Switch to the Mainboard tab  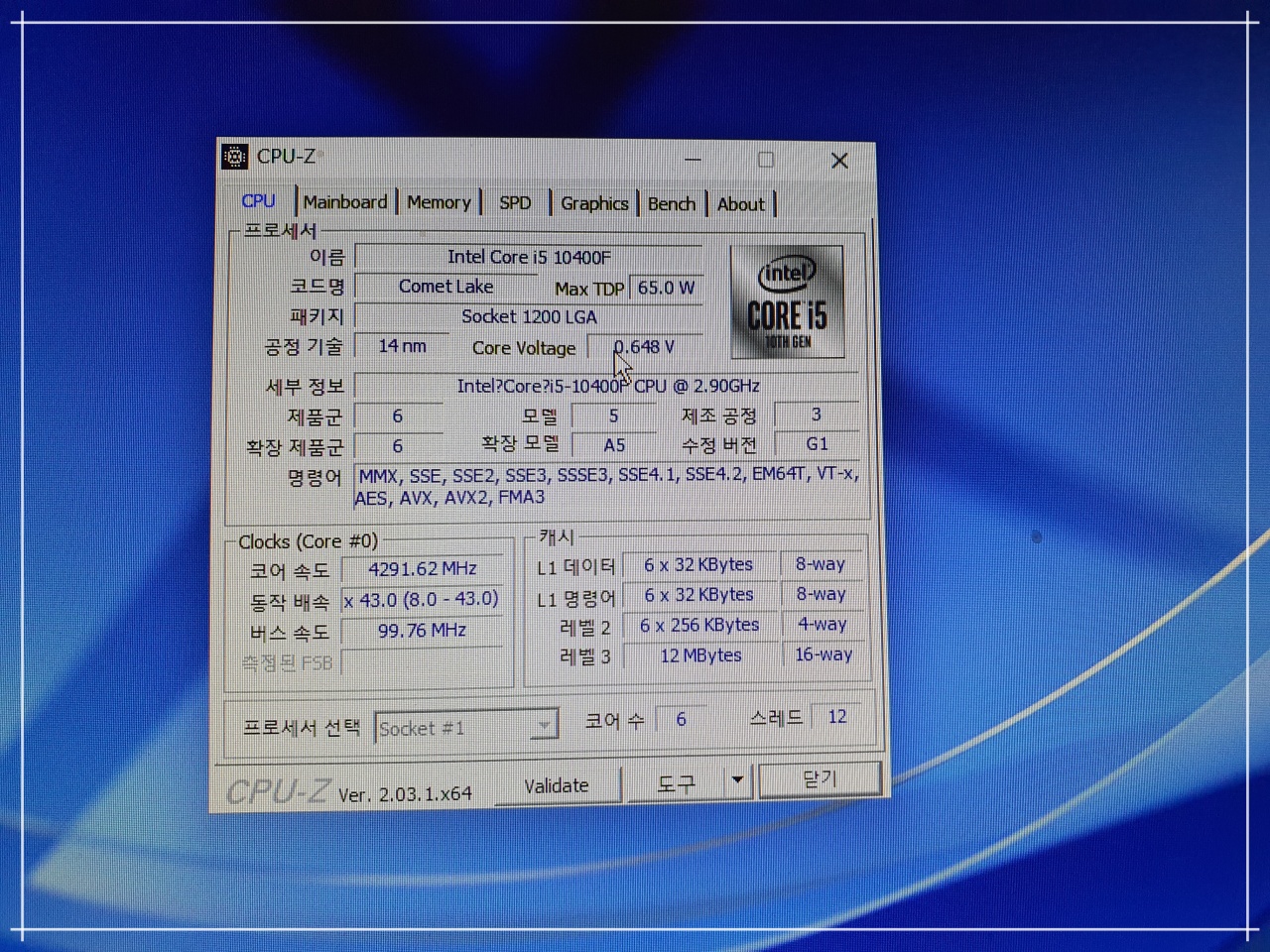coord(345,202)
